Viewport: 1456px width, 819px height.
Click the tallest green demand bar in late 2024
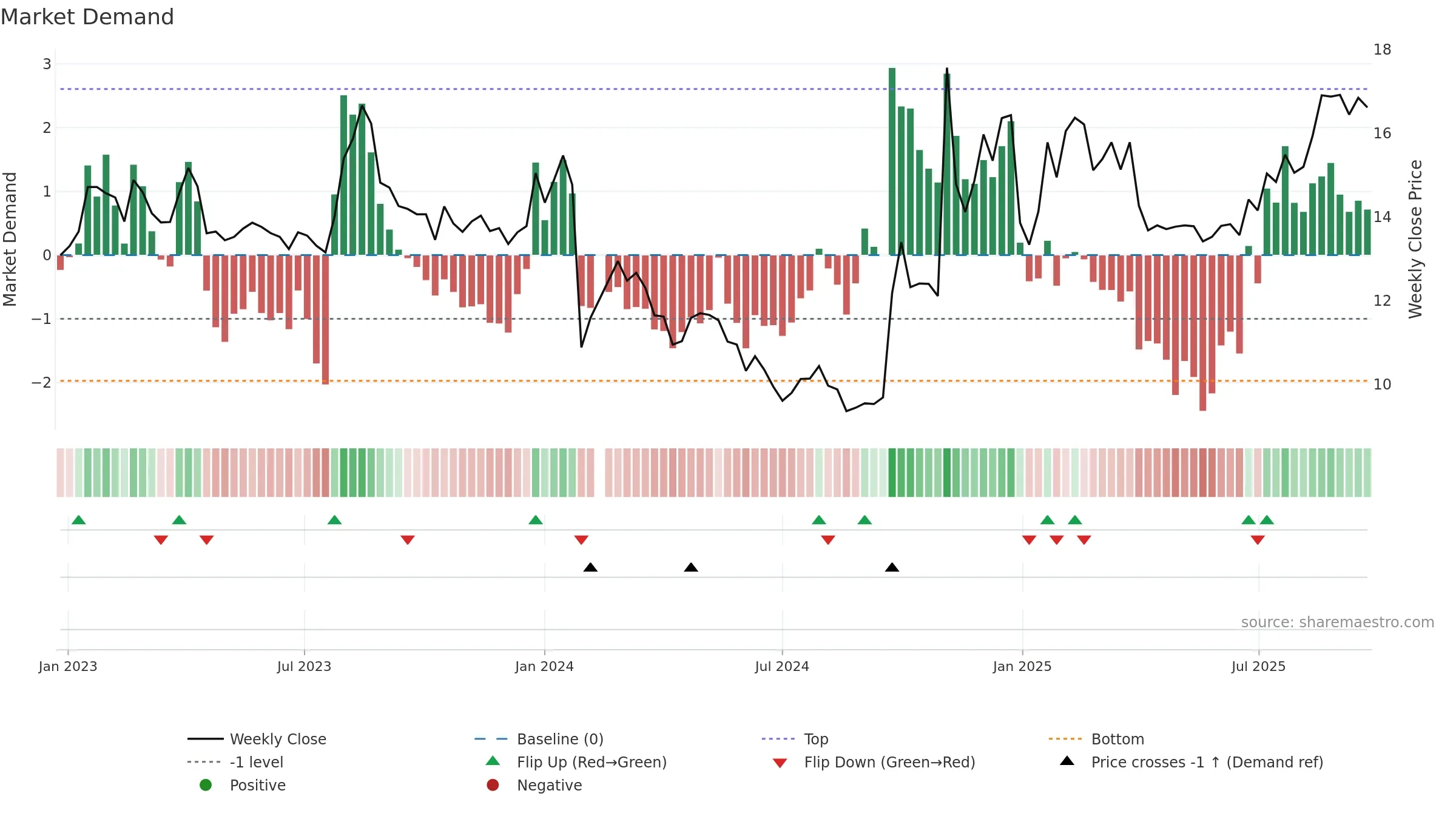coord(892,161)
